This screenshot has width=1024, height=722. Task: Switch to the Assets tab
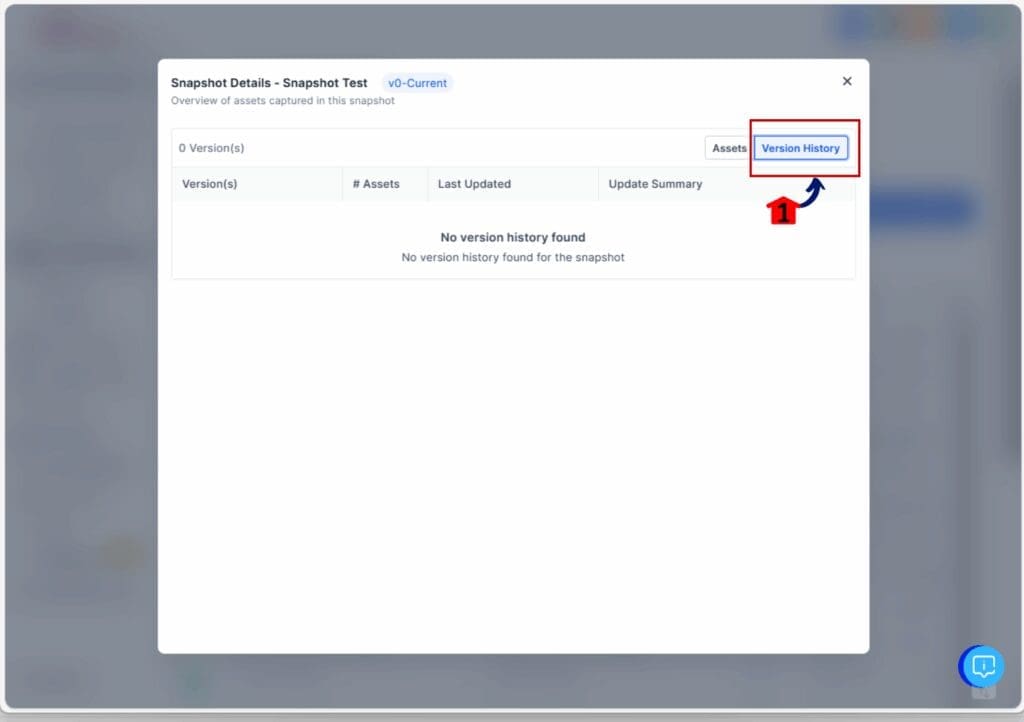point(729,148)
